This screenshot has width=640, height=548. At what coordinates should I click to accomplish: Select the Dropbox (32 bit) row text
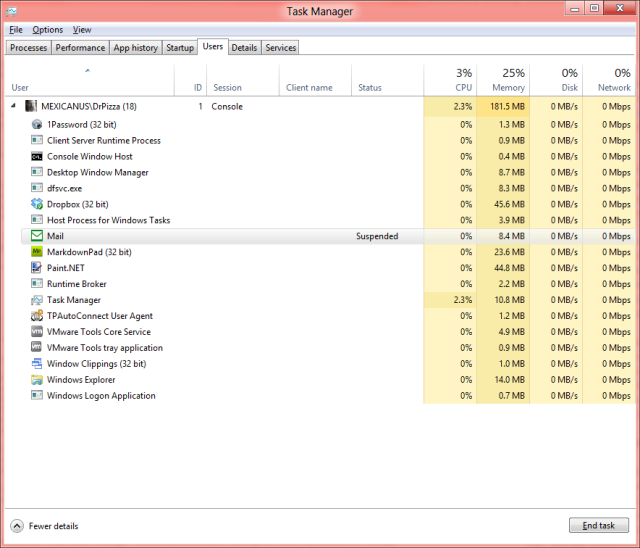[x=78, y=204]
